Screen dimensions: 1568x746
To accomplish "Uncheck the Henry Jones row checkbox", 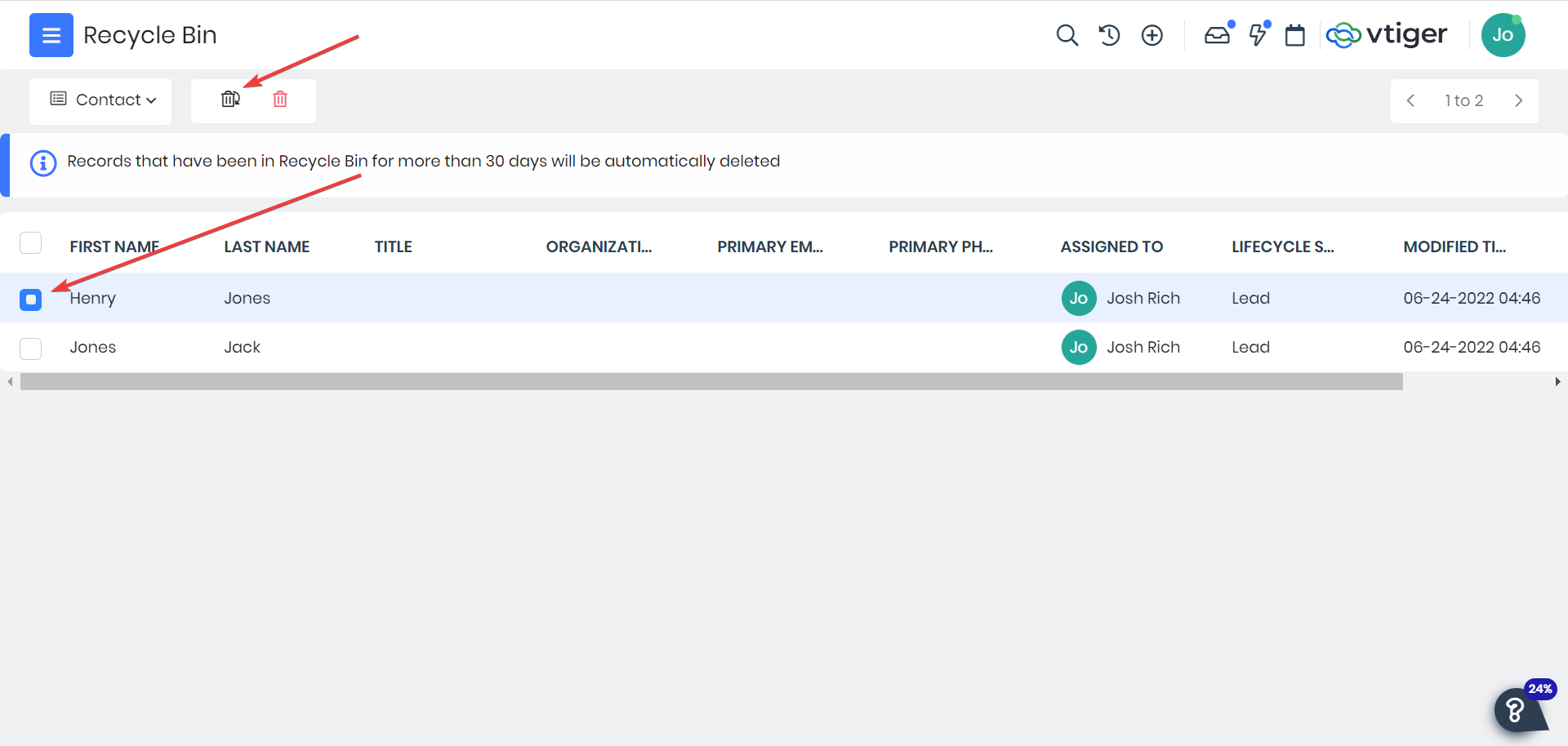I will click(x=30, y=300).
